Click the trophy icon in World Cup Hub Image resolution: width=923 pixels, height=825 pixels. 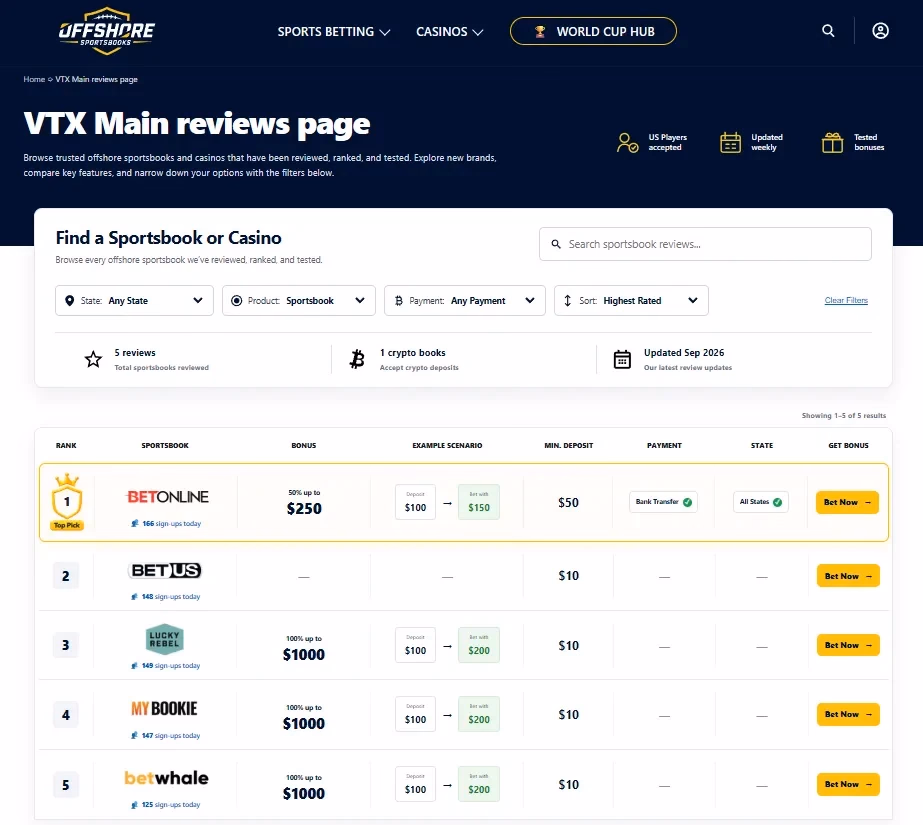tap(539, 32)
